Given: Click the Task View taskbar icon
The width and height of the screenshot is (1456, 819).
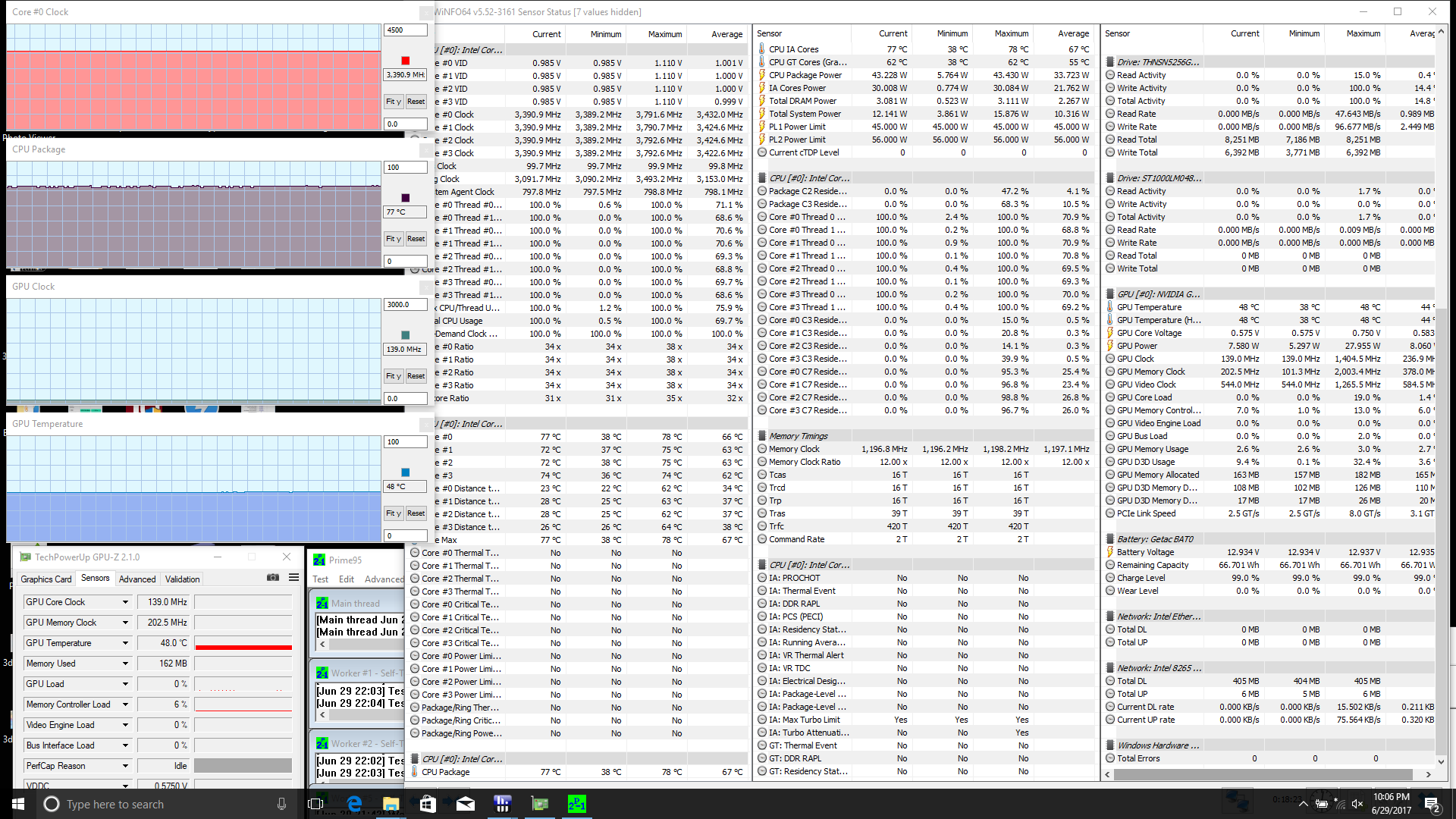Looking at the screenshot, I should tap(316, 804).
